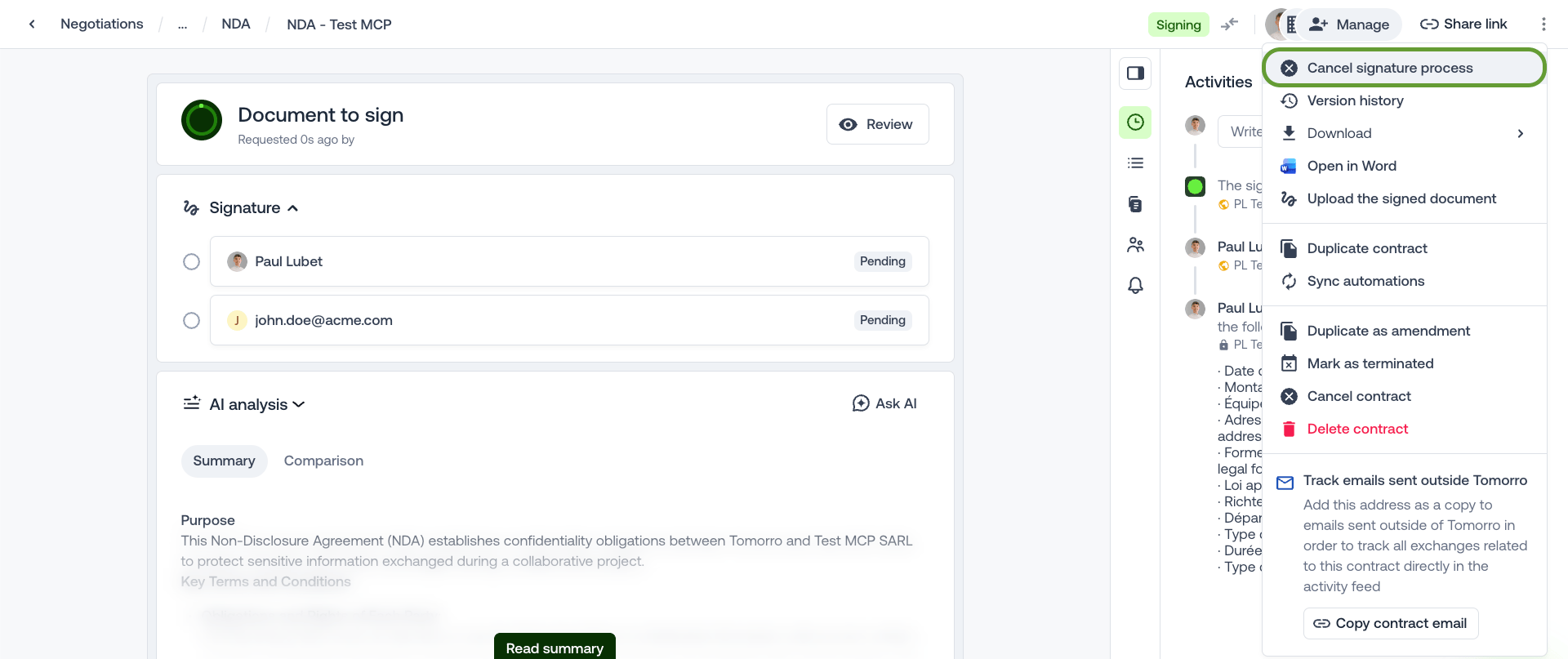1568x659 pixels.
Task: Switch to the Comparison tab
Action: [x=323, y=461]
